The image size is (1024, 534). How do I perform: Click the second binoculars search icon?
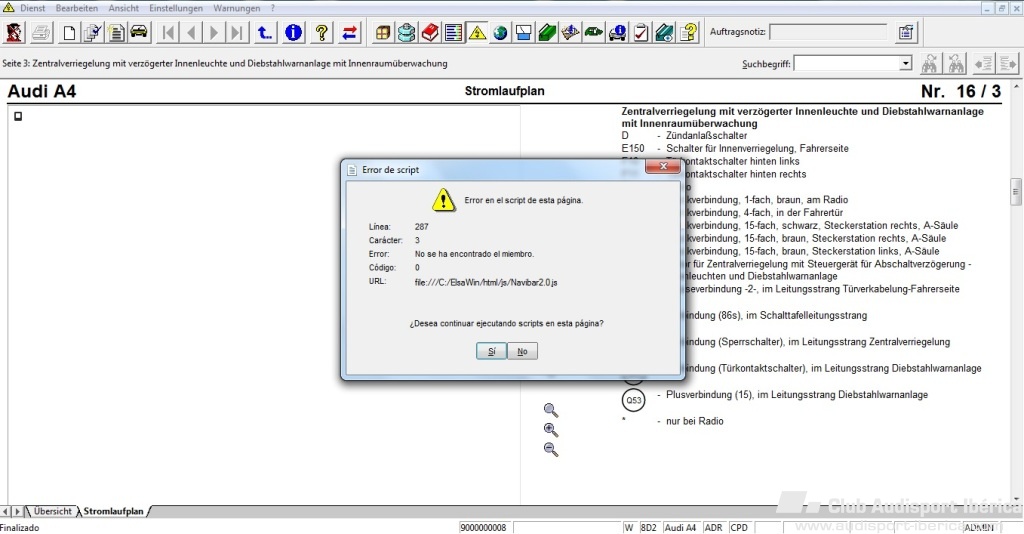point(955,63)
